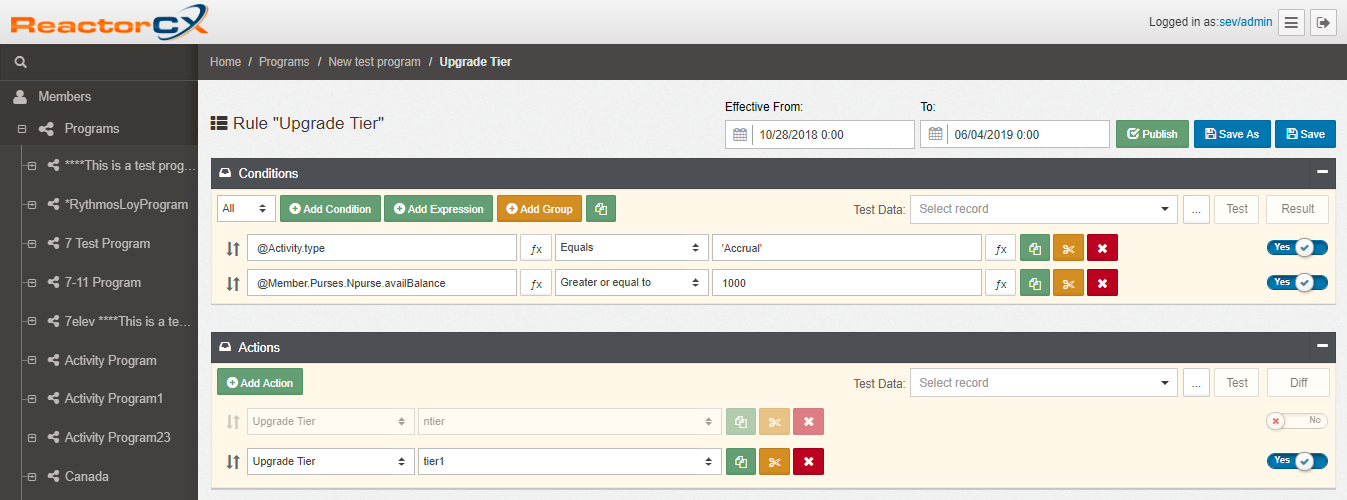Click the Publish button

(1151, 134)
